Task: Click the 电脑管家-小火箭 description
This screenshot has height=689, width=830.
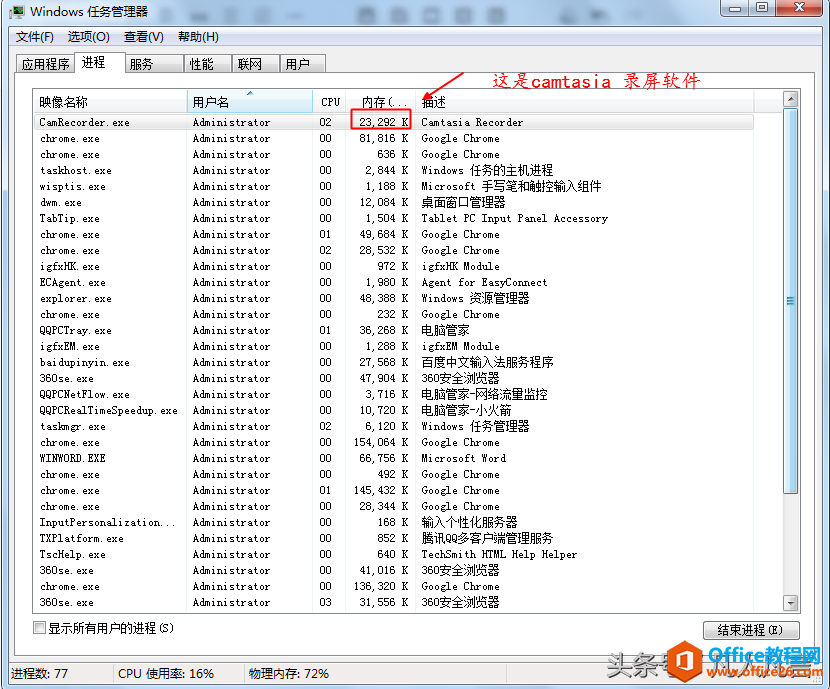Action: pyautogui.click(x=466, y=411)
